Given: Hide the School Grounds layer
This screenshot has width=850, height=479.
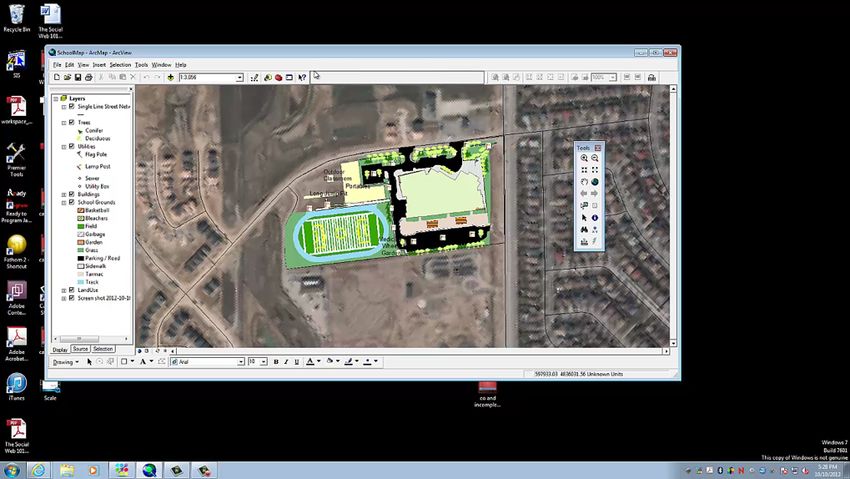Looking at the screenshot, I should pyautogui.click(x=72, y=202).
